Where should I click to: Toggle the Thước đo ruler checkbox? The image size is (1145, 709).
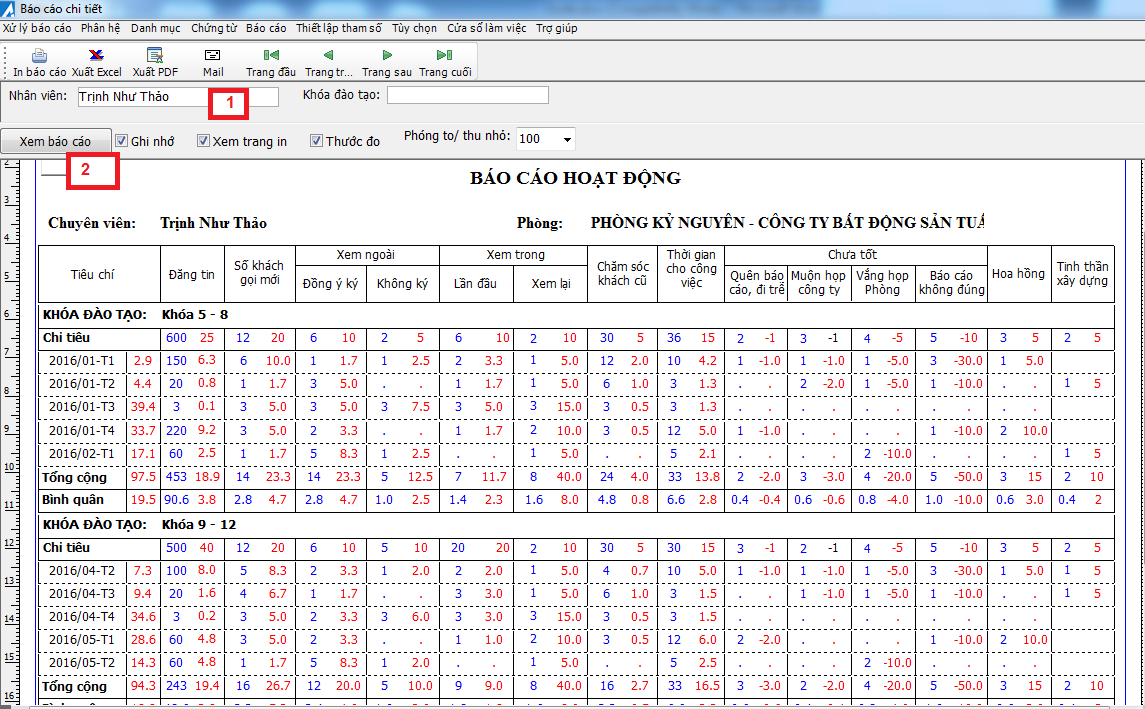click(x=316, y=141)
